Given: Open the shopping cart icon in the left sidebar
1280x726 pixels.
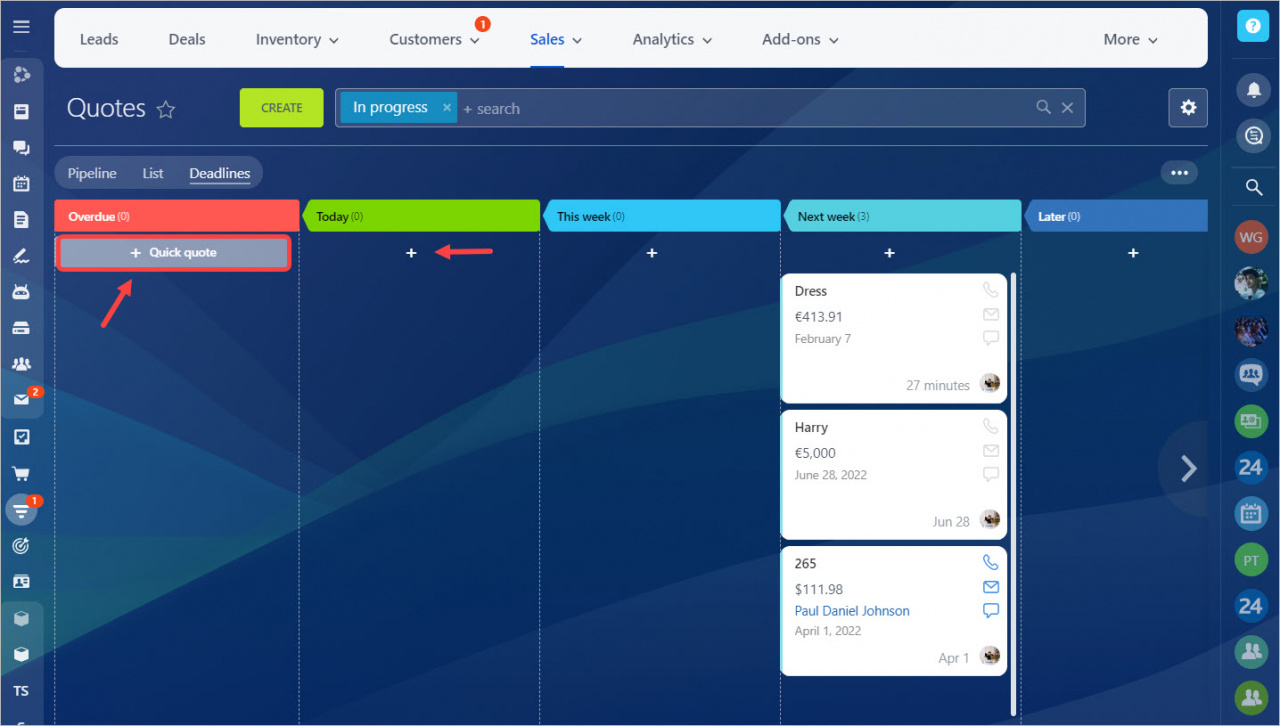Looking at the screenshot, I should pos(21,473).
